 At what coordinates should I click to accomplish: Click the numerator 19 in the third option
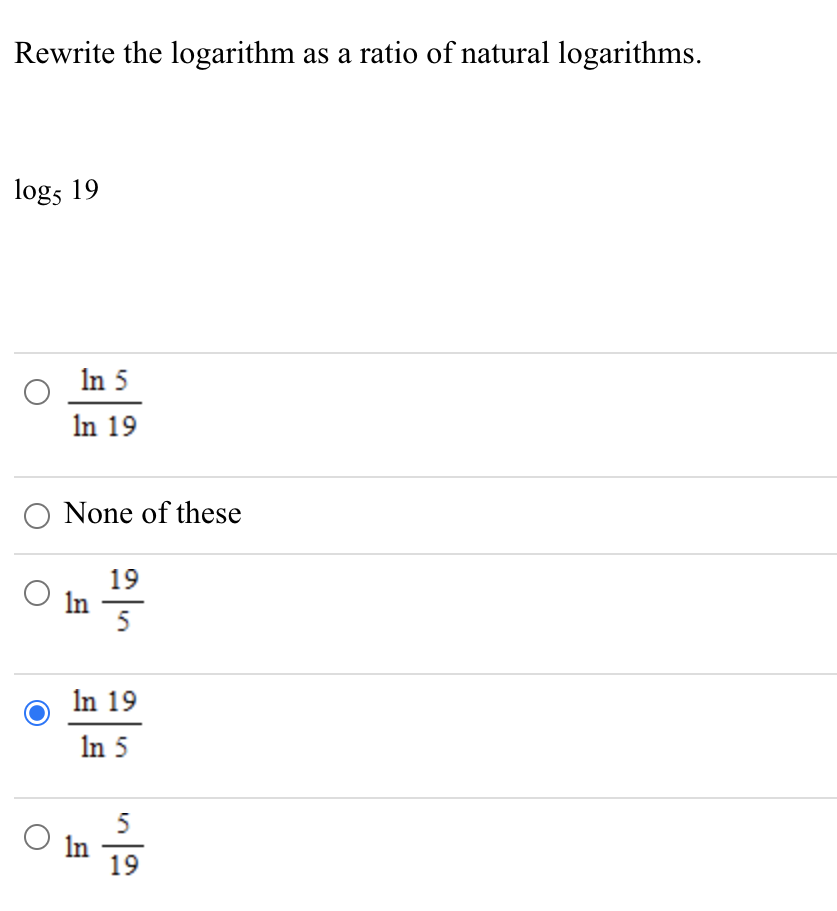click(x=122, y=580)
